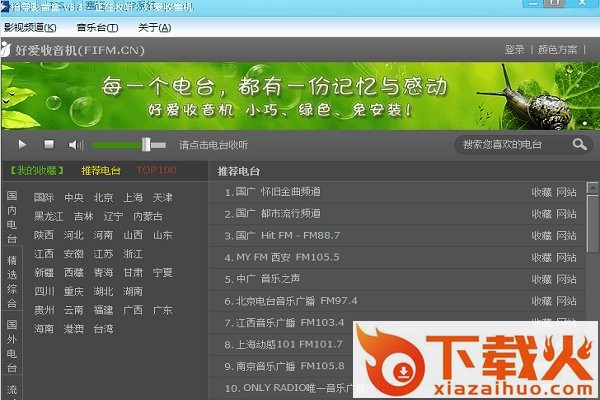Select the 精选综合 vertical category
The image size is (600, 400).
[12, 282]
